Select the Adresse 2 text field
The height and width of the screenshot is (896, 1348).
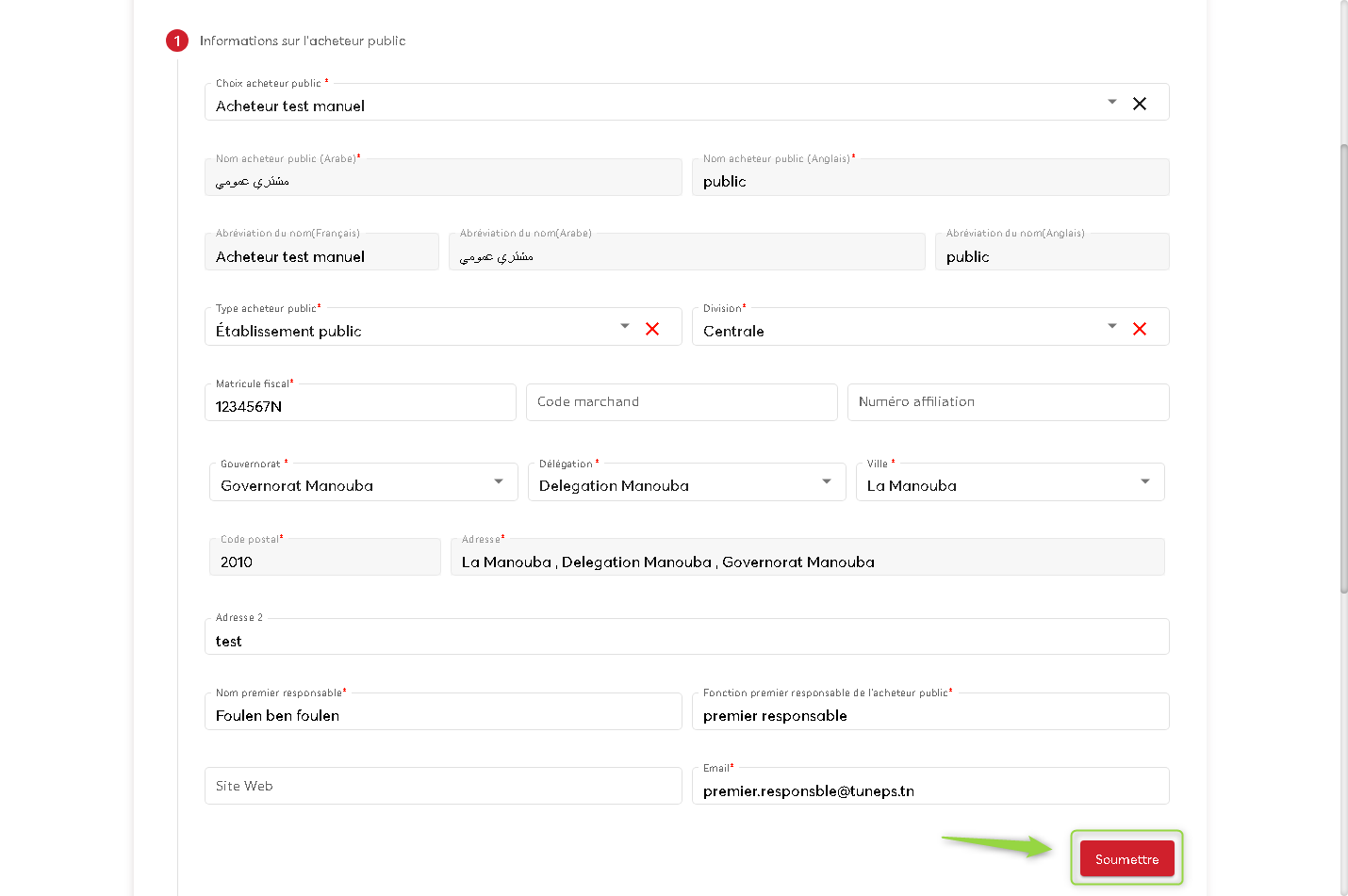tap(686, 641)
